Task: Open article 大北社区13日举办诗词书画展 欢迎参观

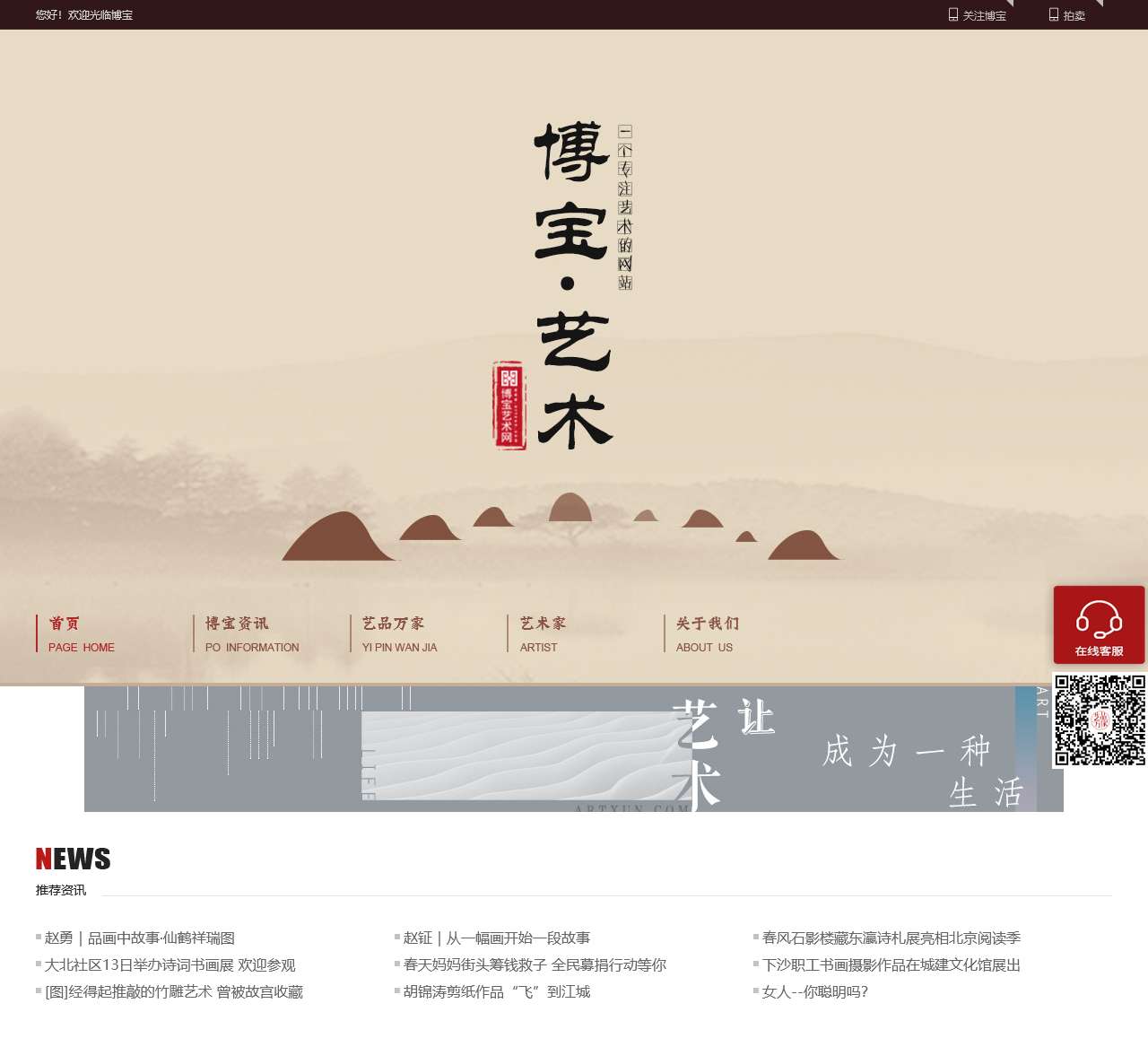Action: click(170, 964)
